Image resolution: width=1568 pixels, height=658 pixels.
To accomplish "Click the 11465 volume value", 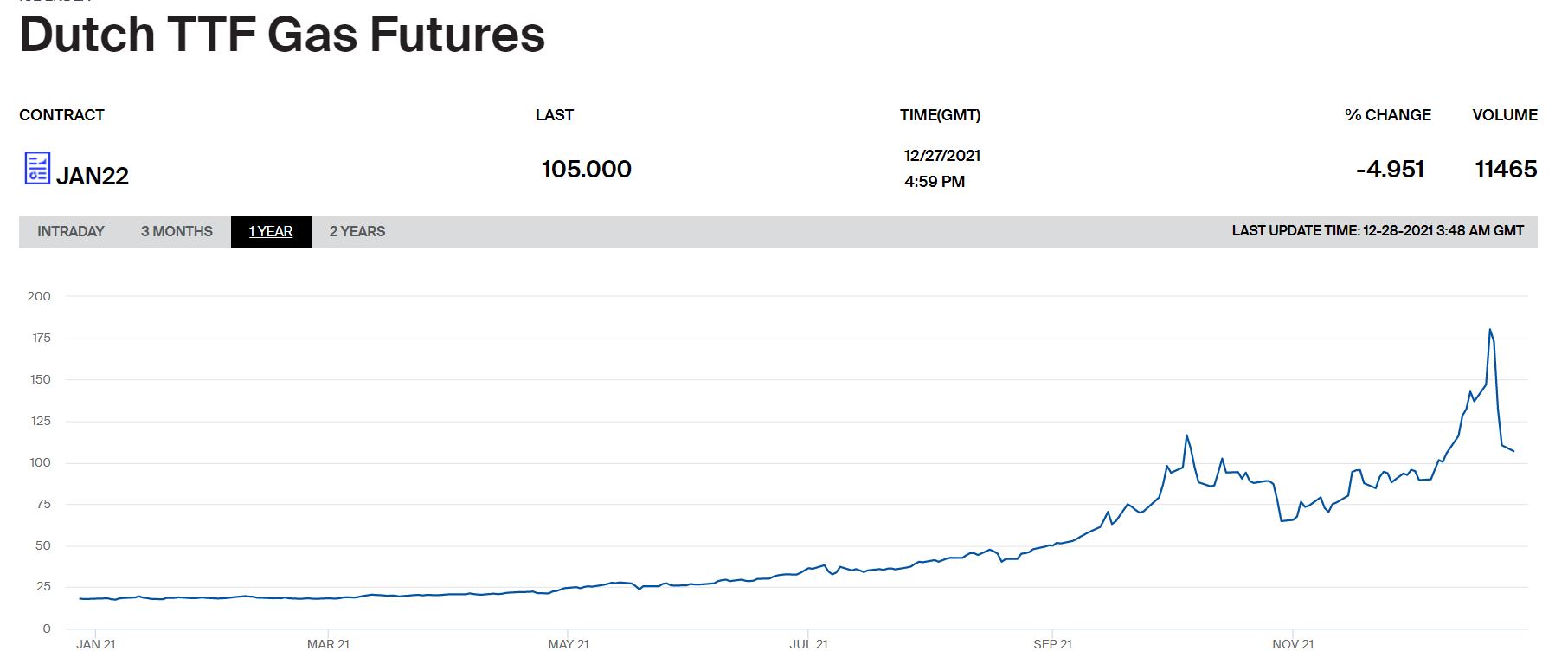I will click(1506, 169).
